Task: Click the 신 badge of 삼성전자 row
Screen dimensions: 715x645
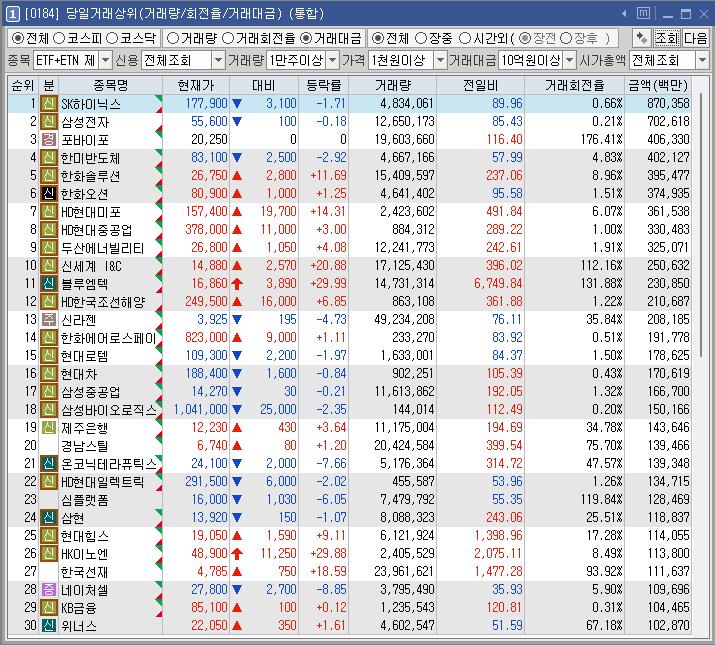Action: [49, 122]
